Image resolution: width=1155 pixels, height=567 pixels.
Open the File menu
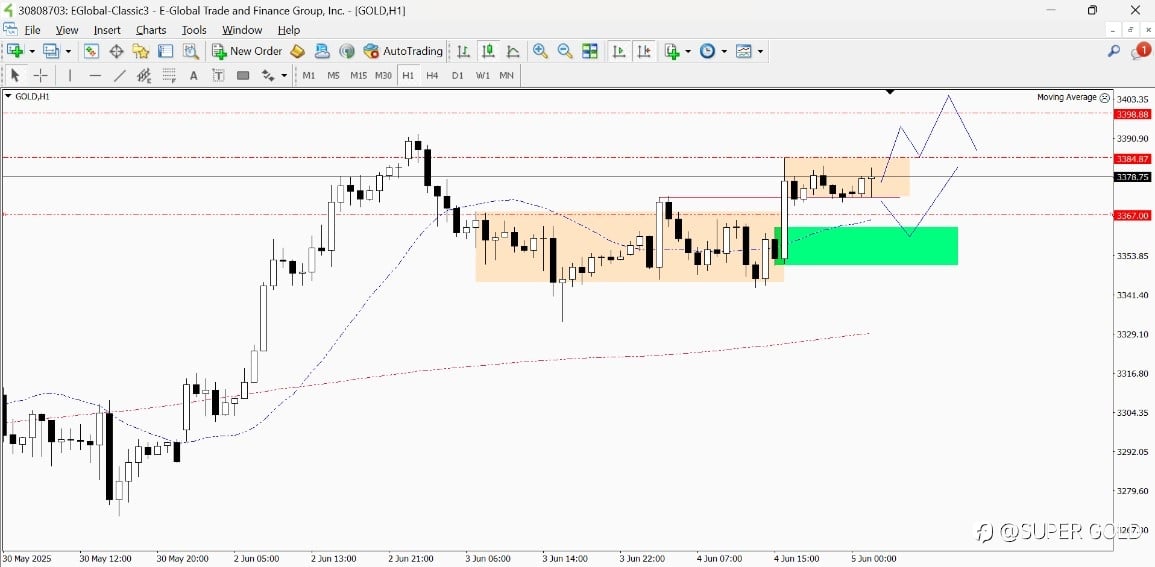(x=32, y=30)
